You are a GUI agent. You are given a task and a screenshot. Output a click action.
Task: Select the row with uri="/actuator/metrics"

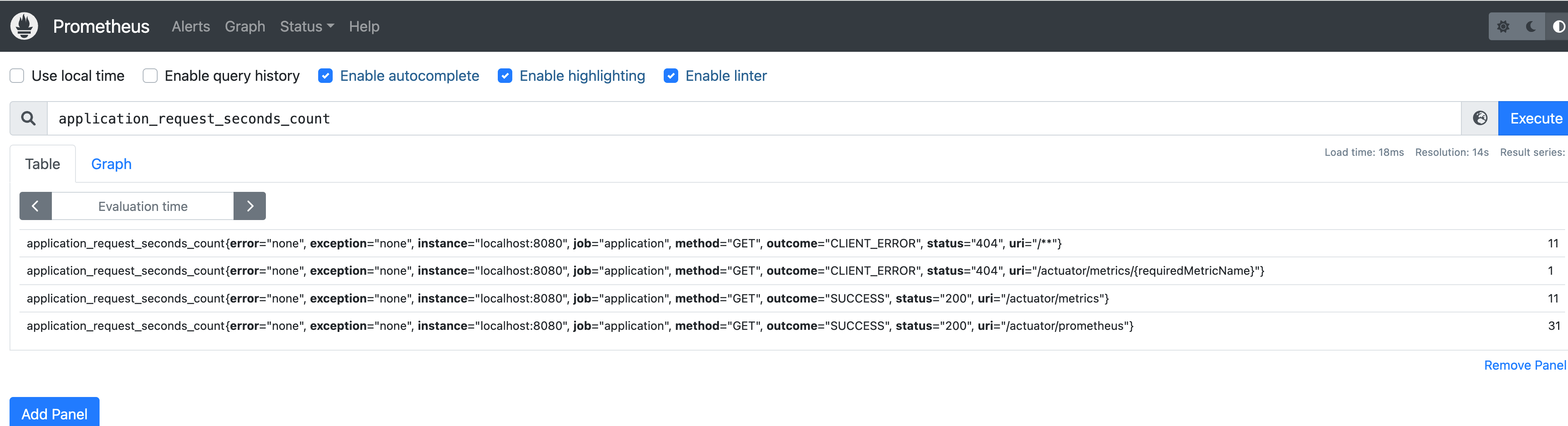click(792, 298)
